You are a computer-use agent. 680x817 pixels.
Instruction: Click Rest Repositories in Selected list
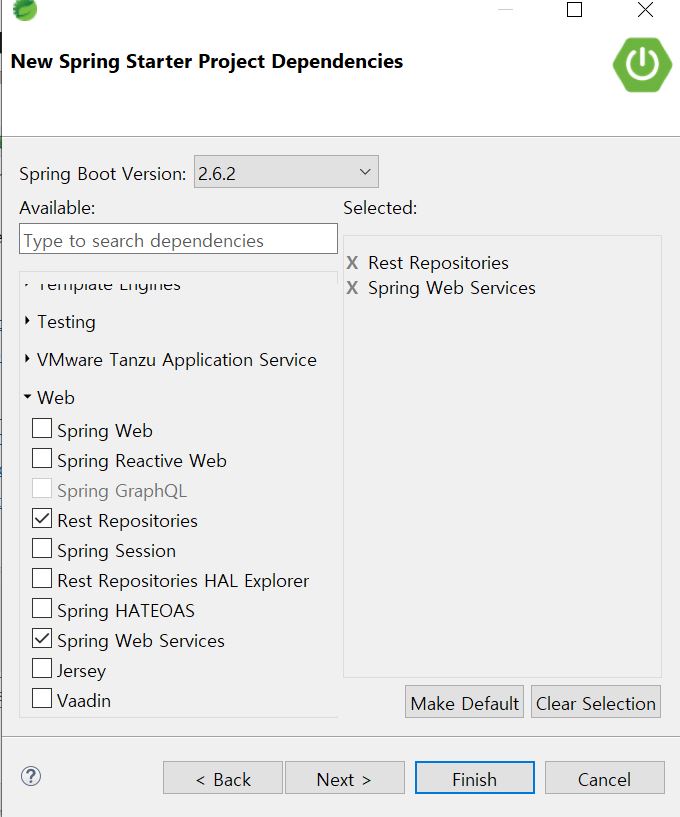click(x=438, y=263)
